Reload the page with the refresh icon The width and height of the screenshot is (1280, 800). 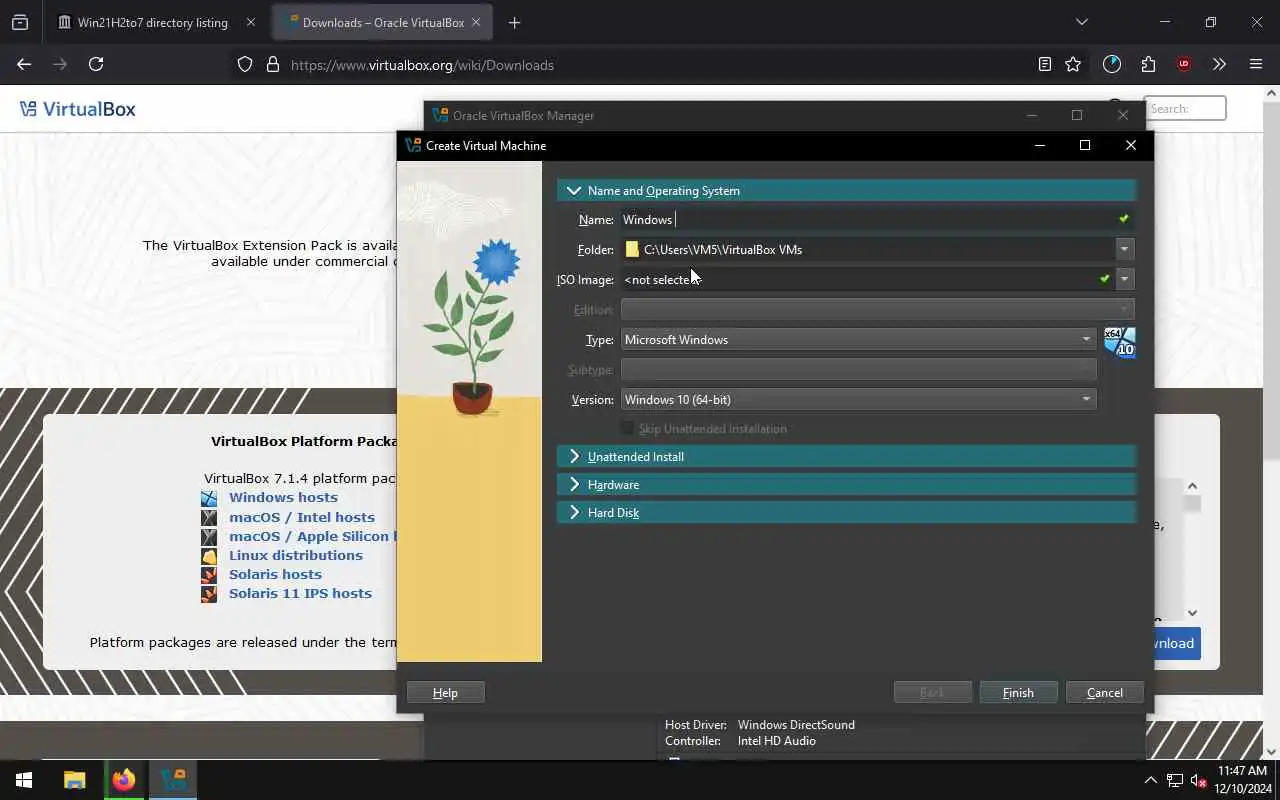[96, 64]
